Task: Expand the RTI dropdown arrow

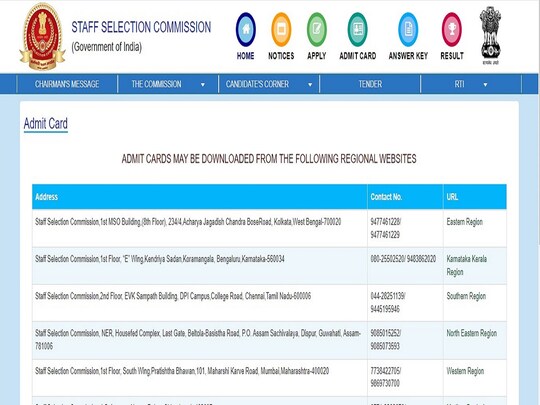Action: coord(485,85)
